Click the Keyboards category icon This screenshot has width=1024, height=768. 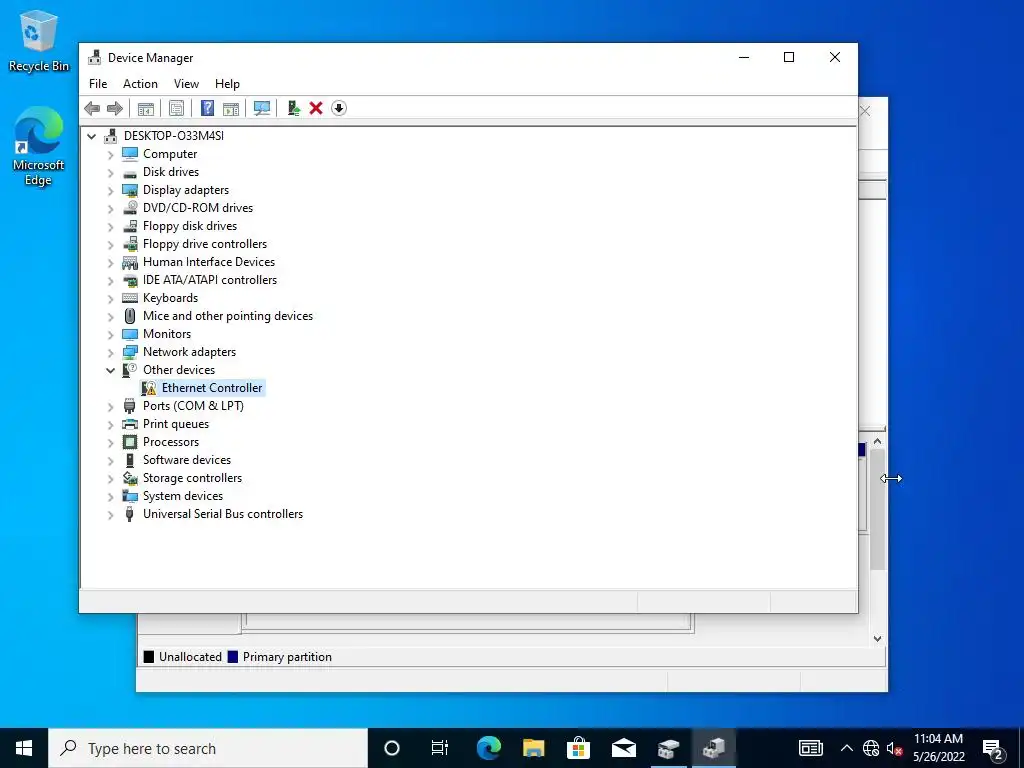(130, 298)
